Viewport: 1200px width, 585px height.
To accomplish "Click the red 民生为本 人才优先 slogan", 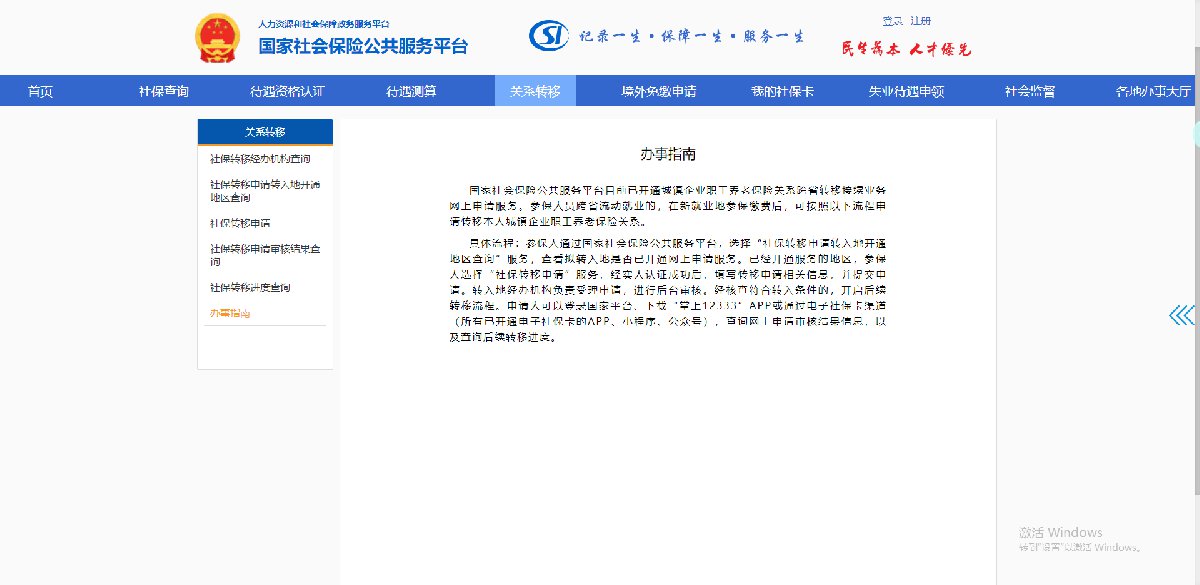I will click(906, 48).
